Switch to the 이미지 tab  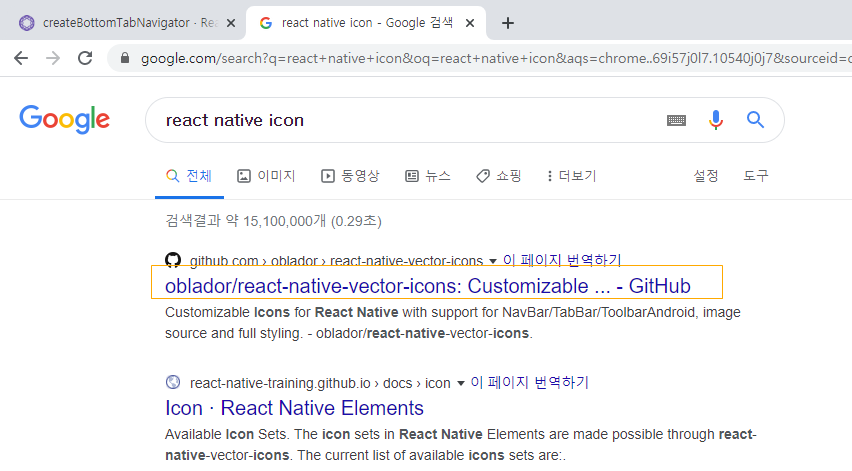click(266, 176)
